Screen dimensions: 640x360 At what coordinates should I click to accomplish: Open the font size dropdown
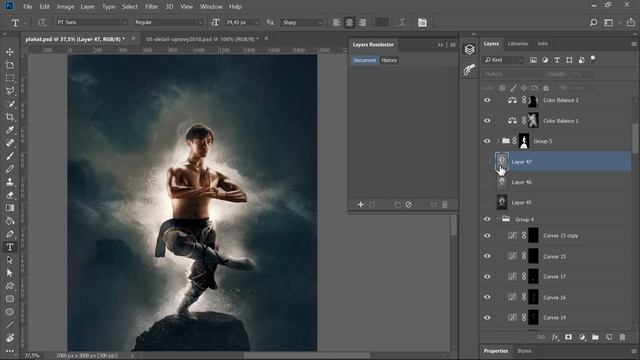tap(257, 22)
